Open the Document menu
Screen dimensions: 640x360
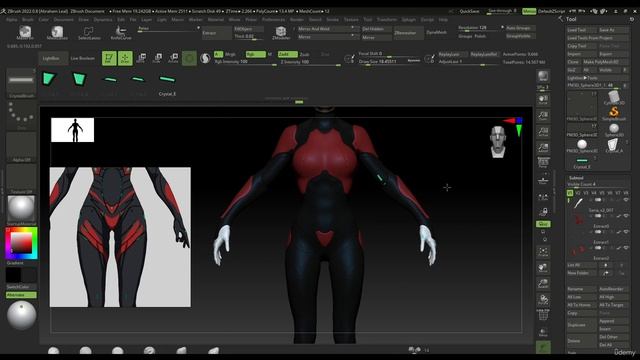pyautogui.click(x=64, y=20)
